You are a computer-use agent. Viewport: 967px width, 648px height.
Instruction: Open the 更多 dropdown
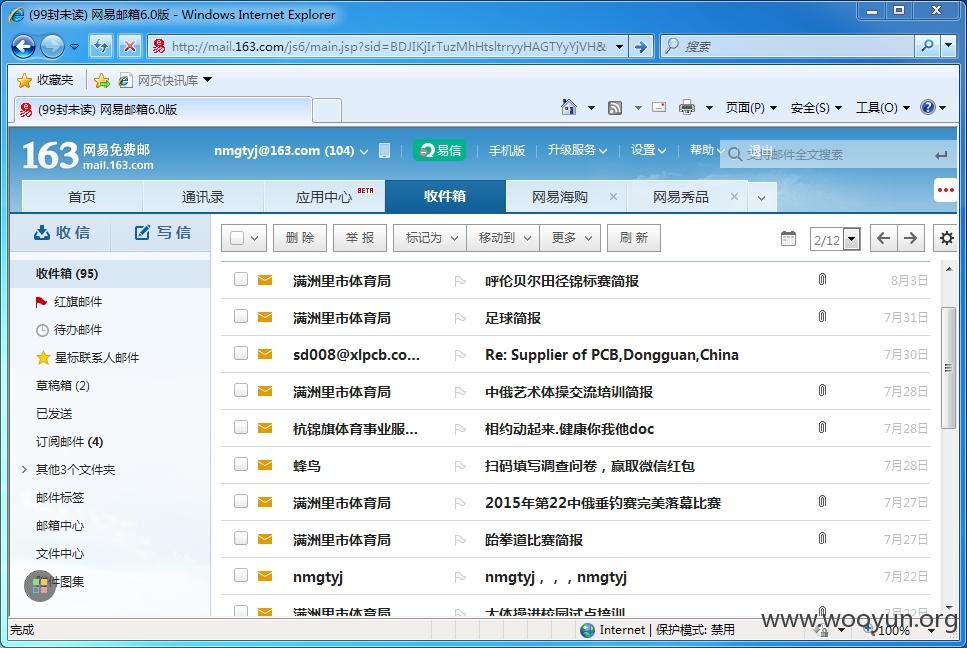[x=570, y=238]
